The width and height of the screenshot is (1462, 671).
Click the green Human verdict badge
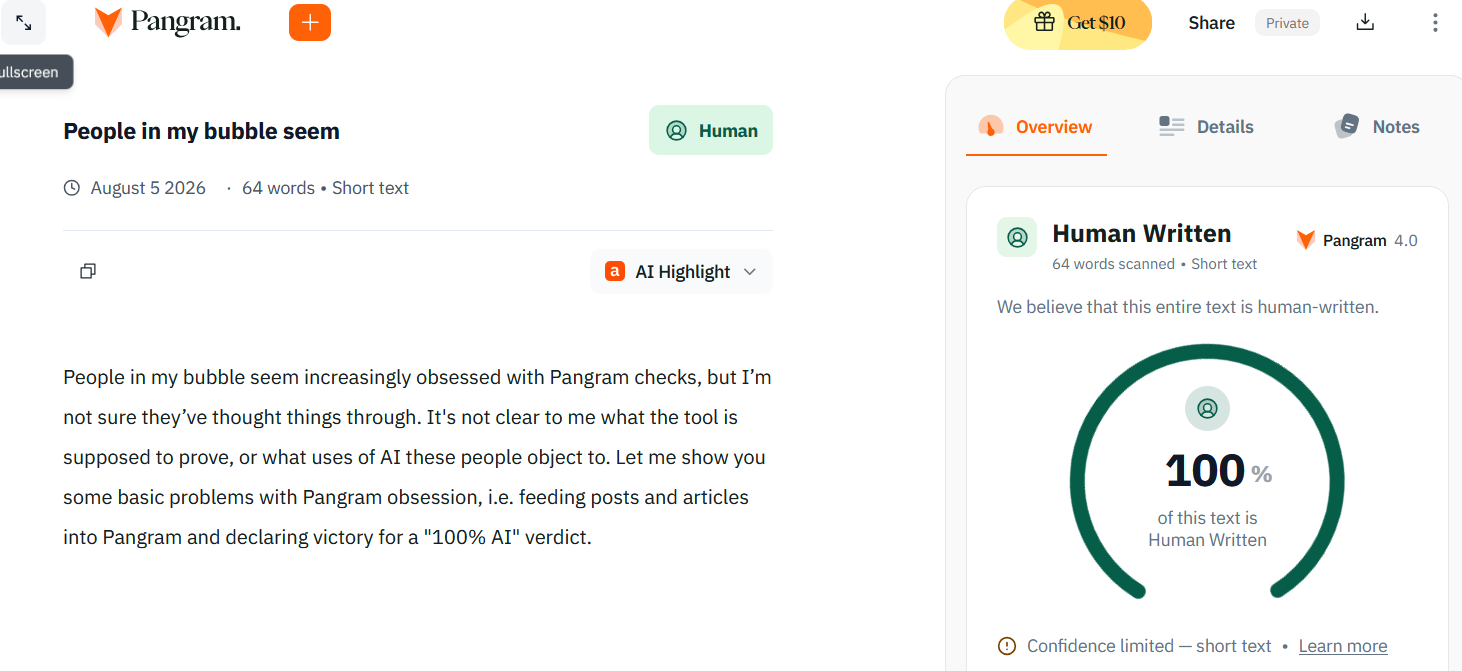tap(711, 130)
